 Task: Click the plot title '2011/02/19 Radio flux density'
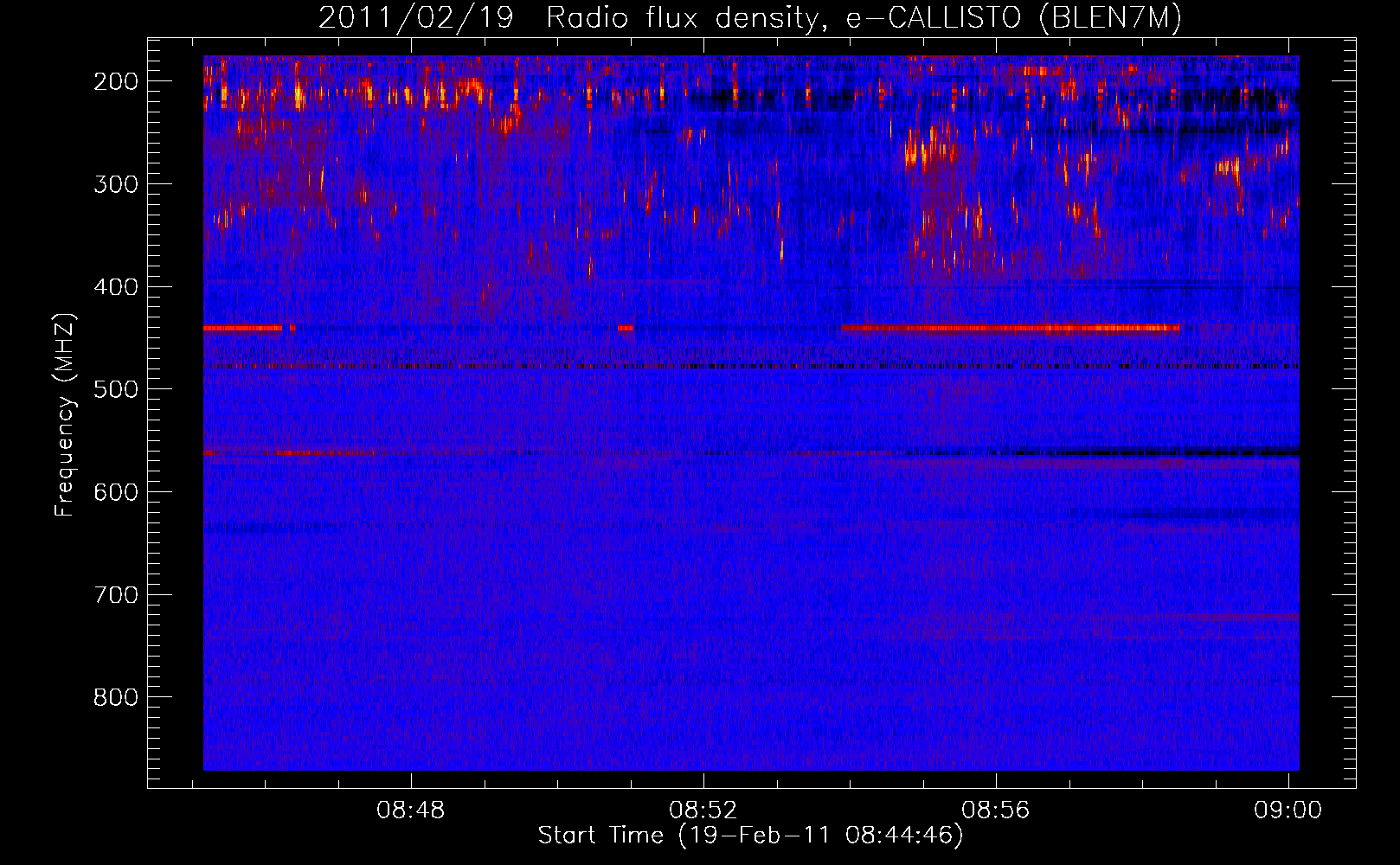[750, 18]
